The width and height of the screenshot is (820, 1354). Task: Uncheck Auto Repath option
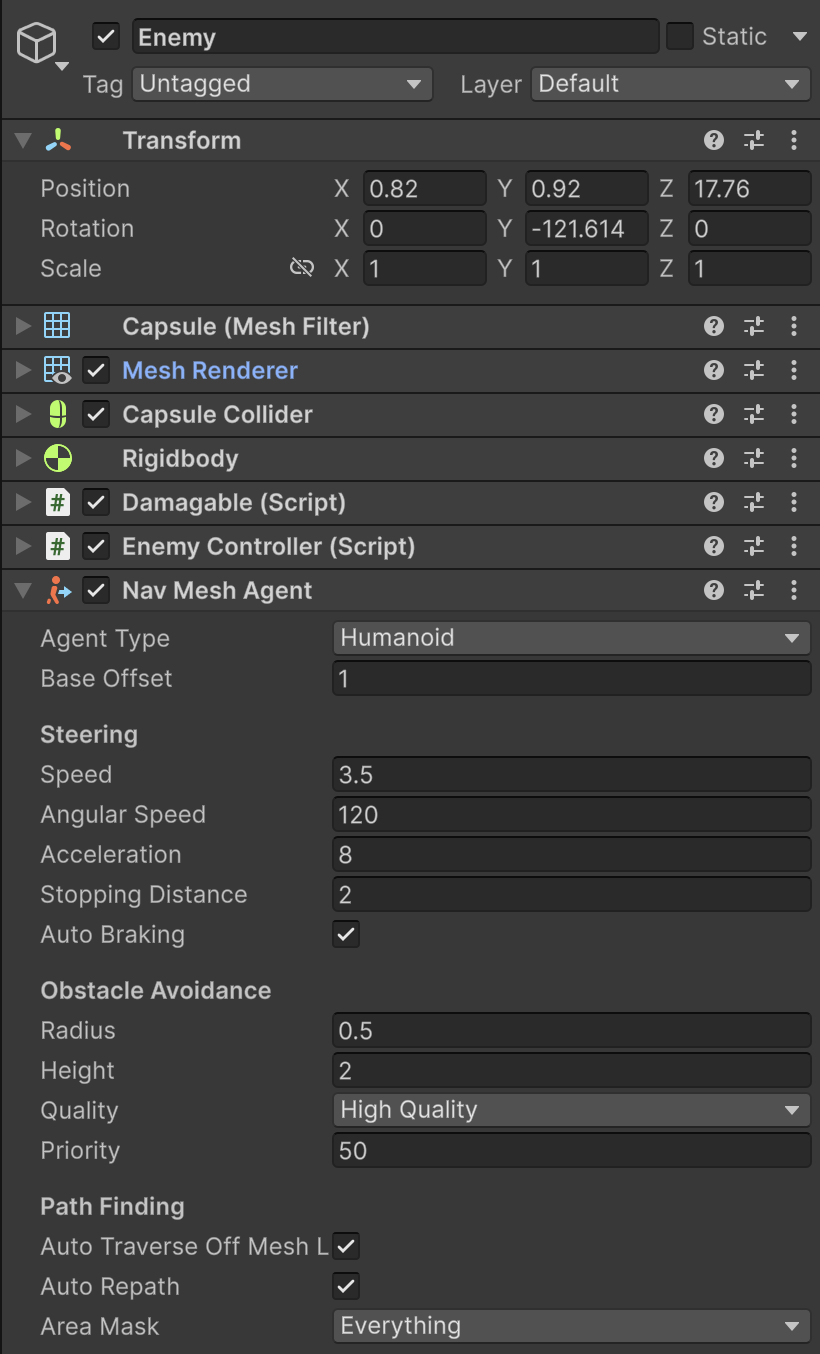[346, 1287]
